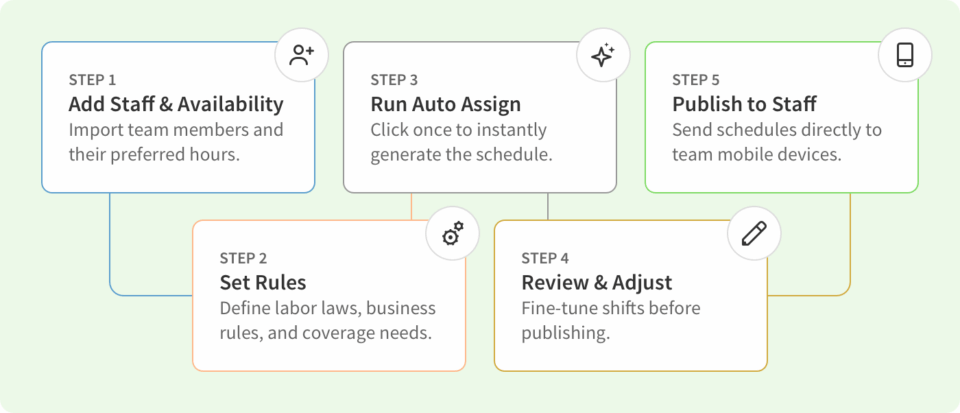This screenshot has height=413, width=960.
Task: Click the 'Import team members' description text
Action: pyautogui.click(x=176, y=143)
